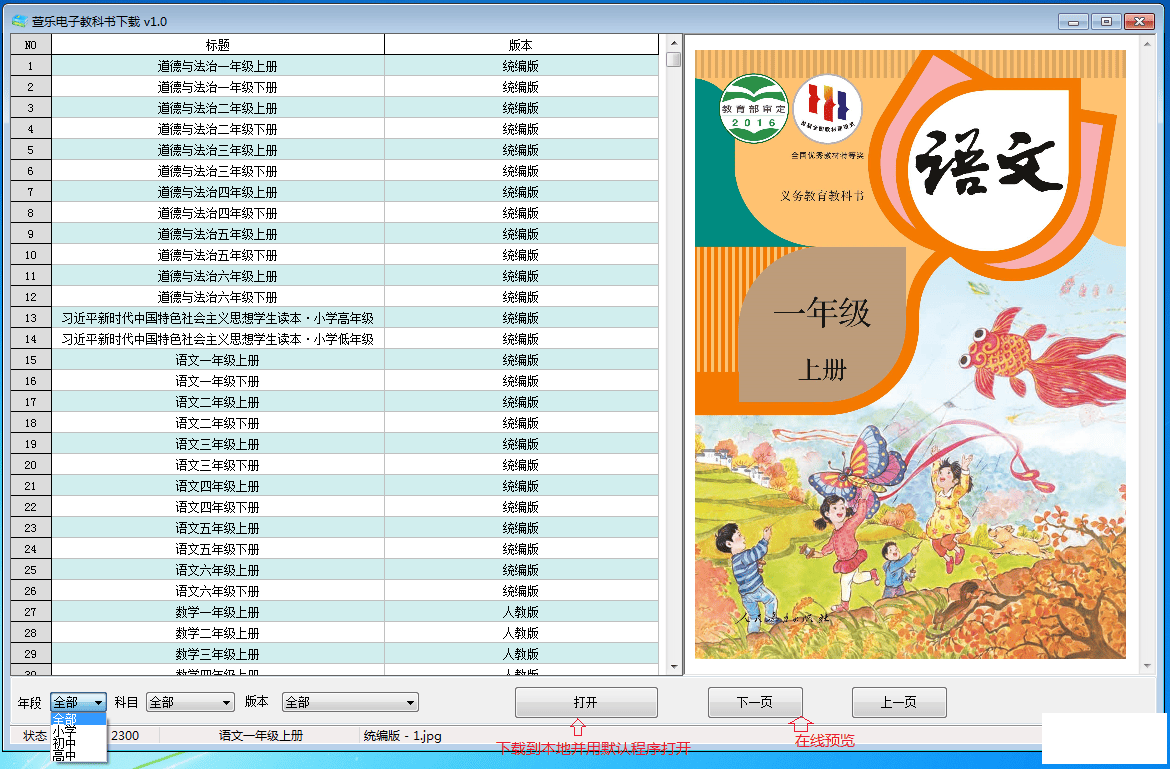
Task: Select row 道德与法治四年级上册
Action: pos(334,192)
